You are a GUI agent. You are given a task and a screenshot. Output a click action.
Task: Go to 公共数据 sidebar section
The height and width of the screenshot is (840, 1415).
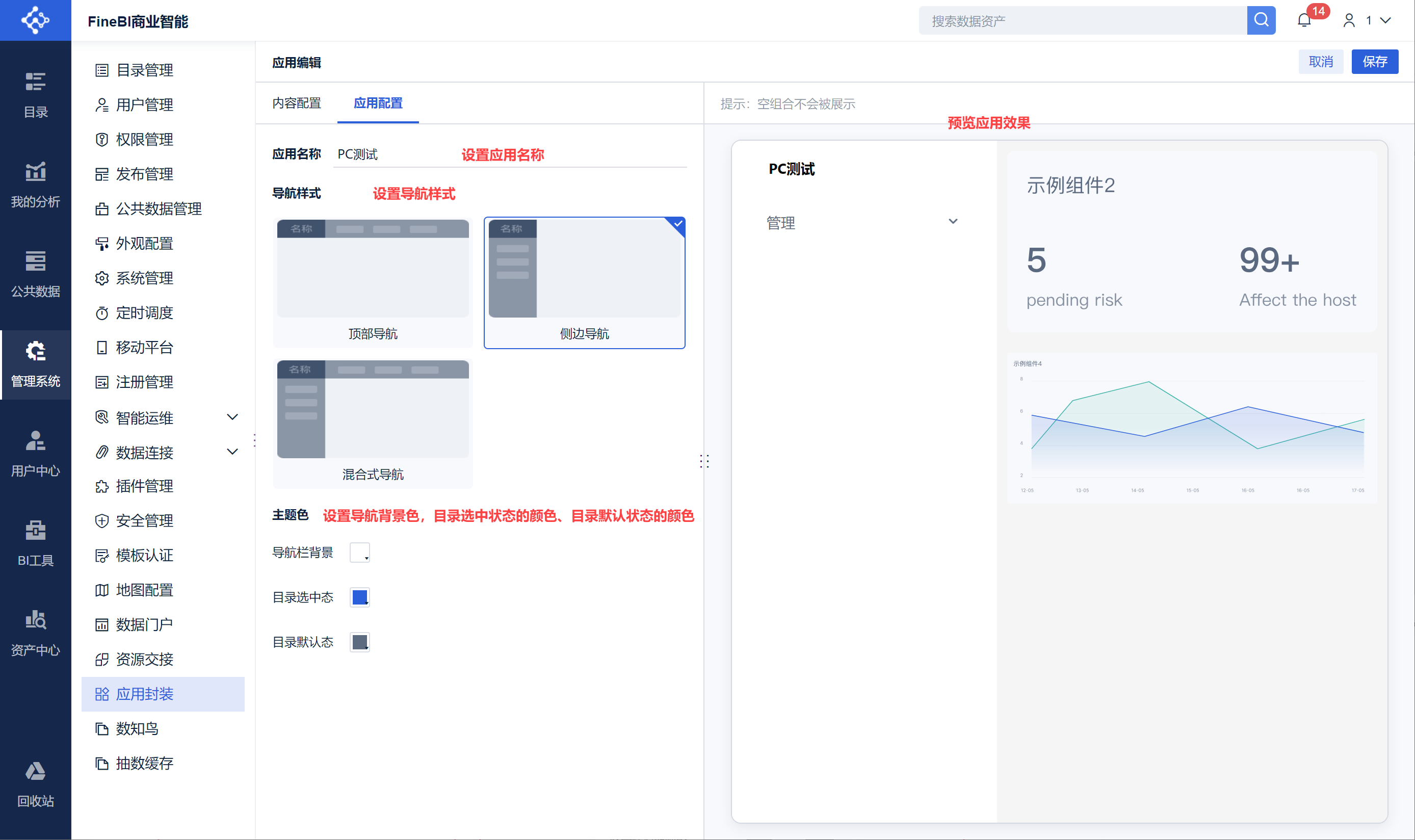coord(35,275)
